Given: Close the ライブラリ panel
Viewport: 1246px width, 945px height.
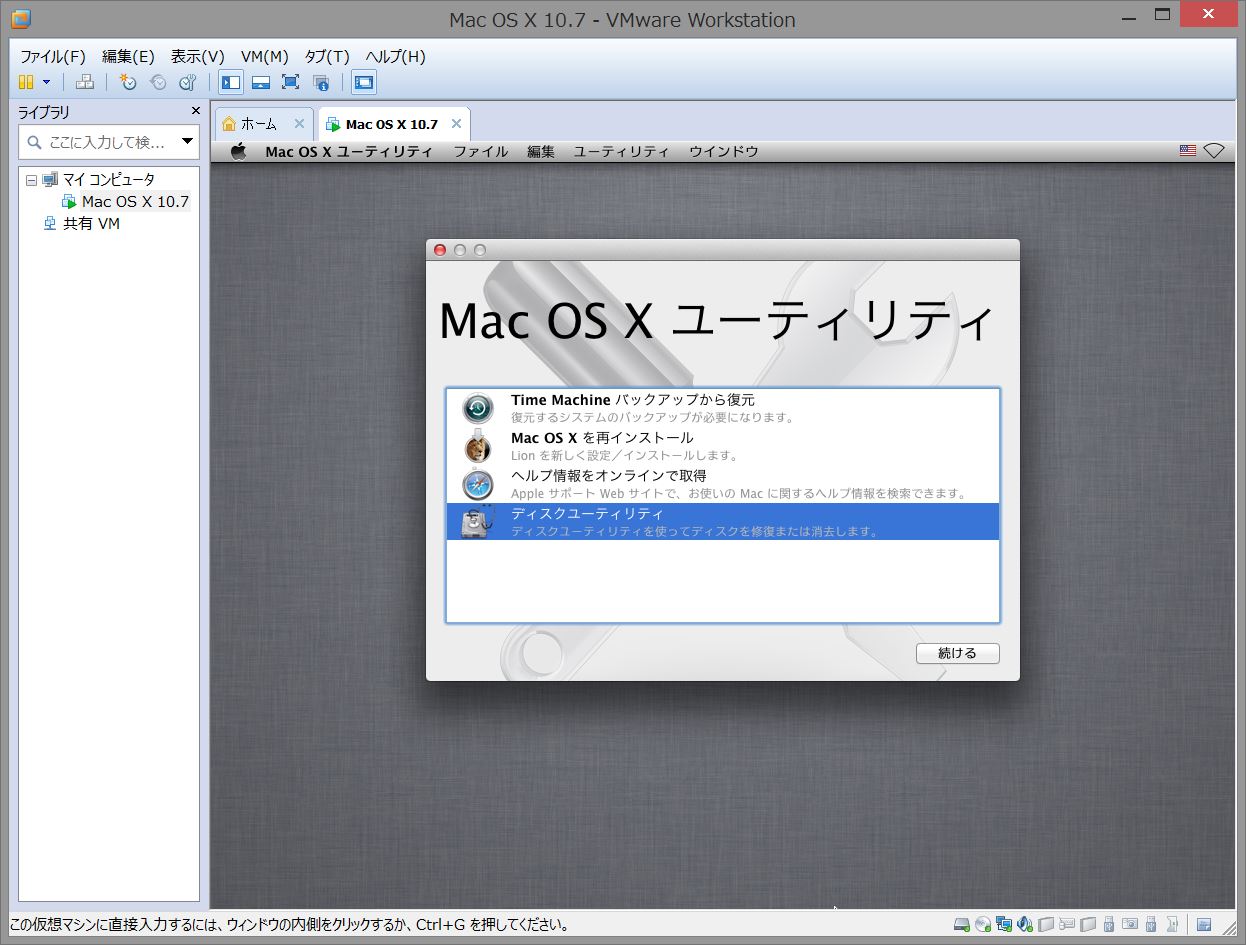Looking at the screenshot, I should click(196, 111).
